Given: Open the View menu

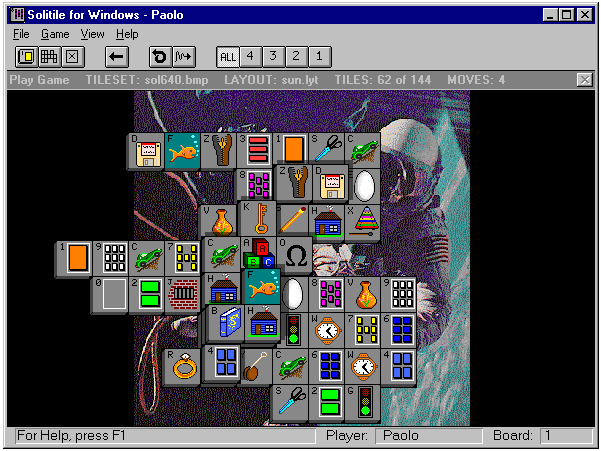Looking at the screenshot, I should (92, 34).
